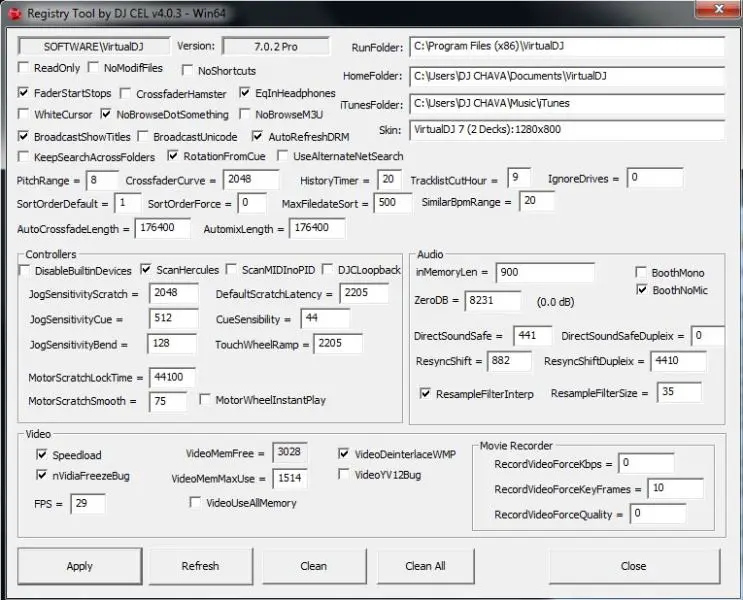Uncheck the Speedload video option

pos(42,454)
